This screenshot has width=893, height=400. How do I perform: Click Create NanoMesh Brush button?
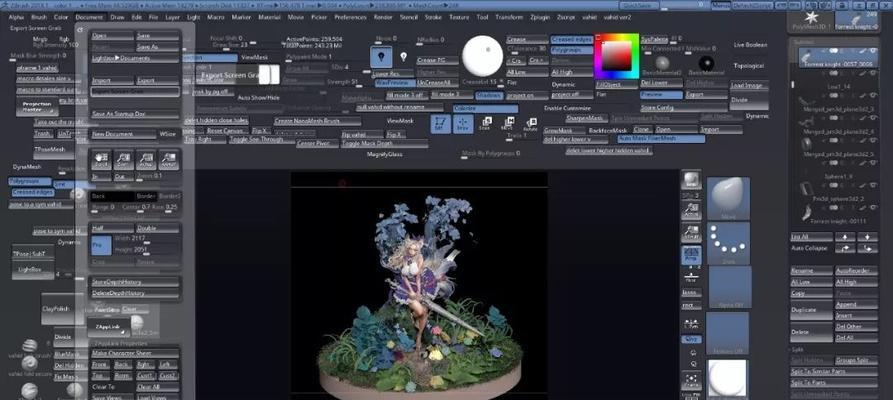317,121
